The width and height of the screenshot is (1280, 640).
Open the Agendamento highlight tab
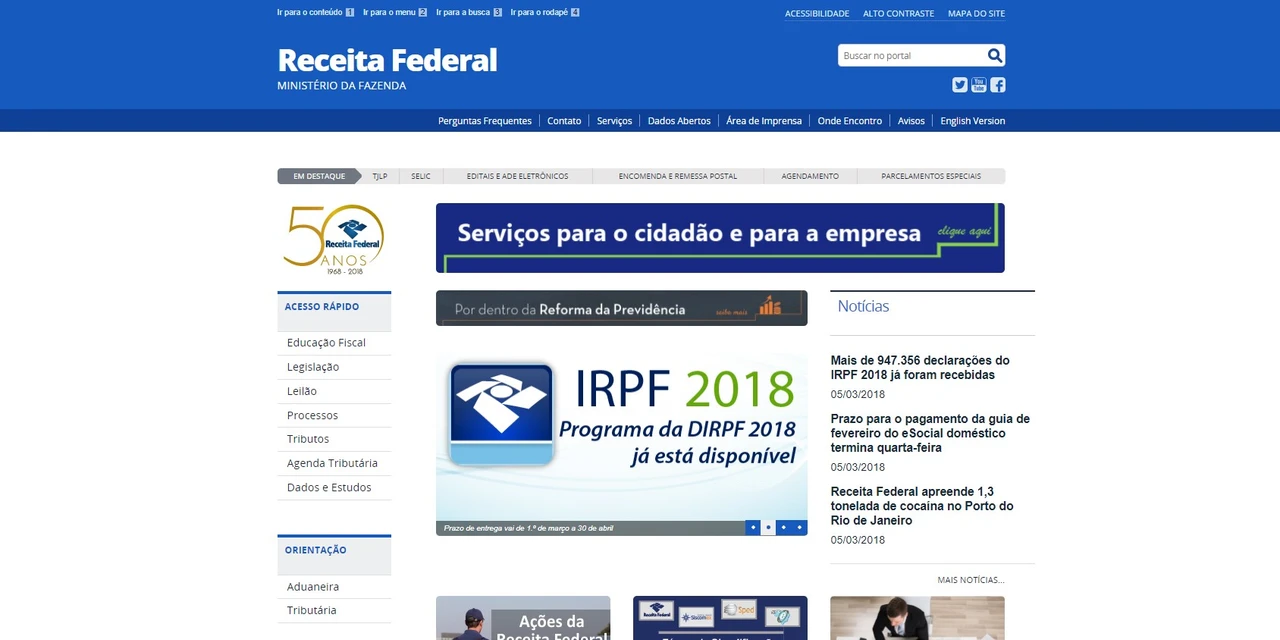pyautogui.click(x=810, y=176)
